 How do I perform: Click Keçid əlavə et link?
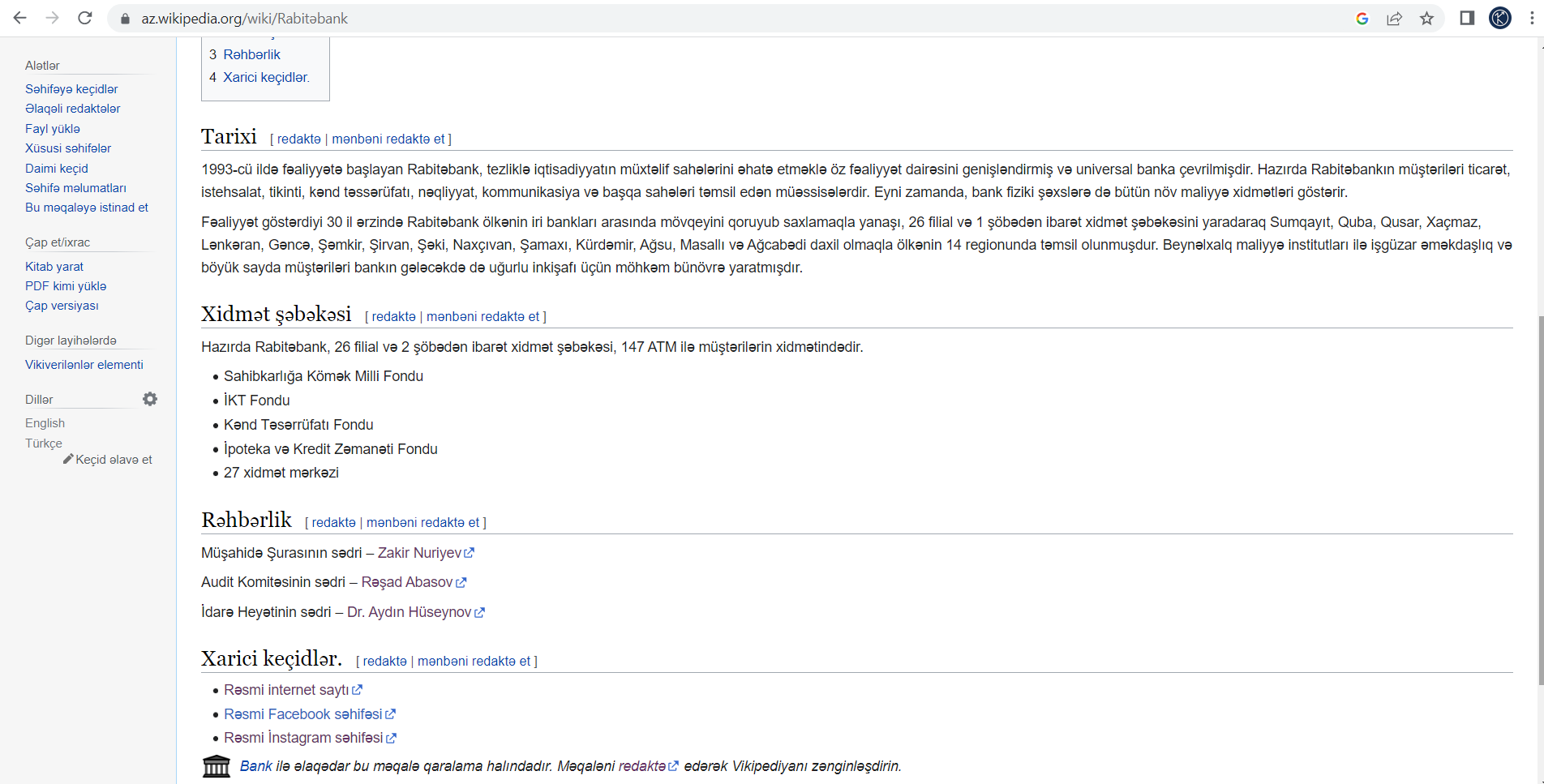click(114, 460)
